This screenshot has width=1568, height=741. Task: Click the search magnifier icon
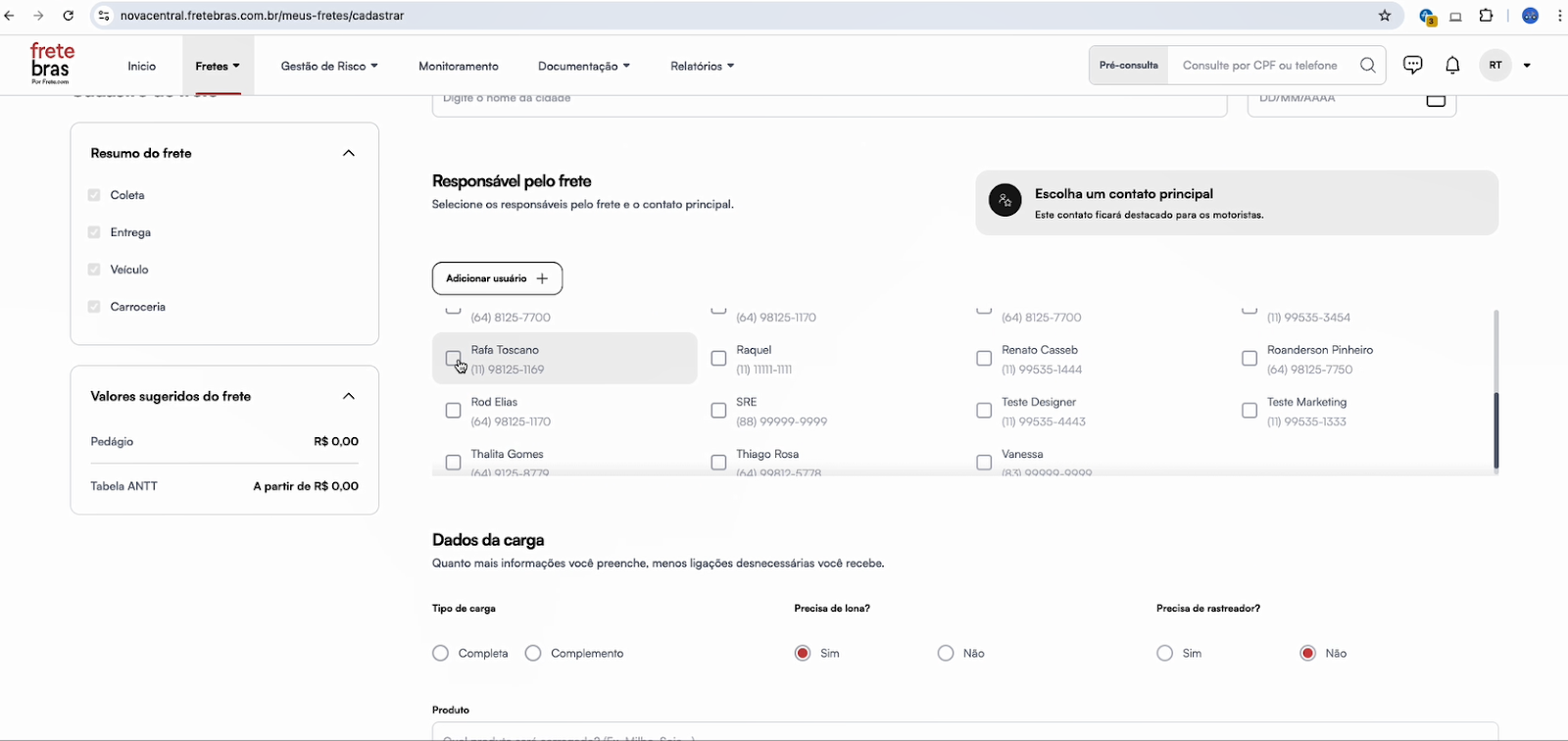point(1367,66)
